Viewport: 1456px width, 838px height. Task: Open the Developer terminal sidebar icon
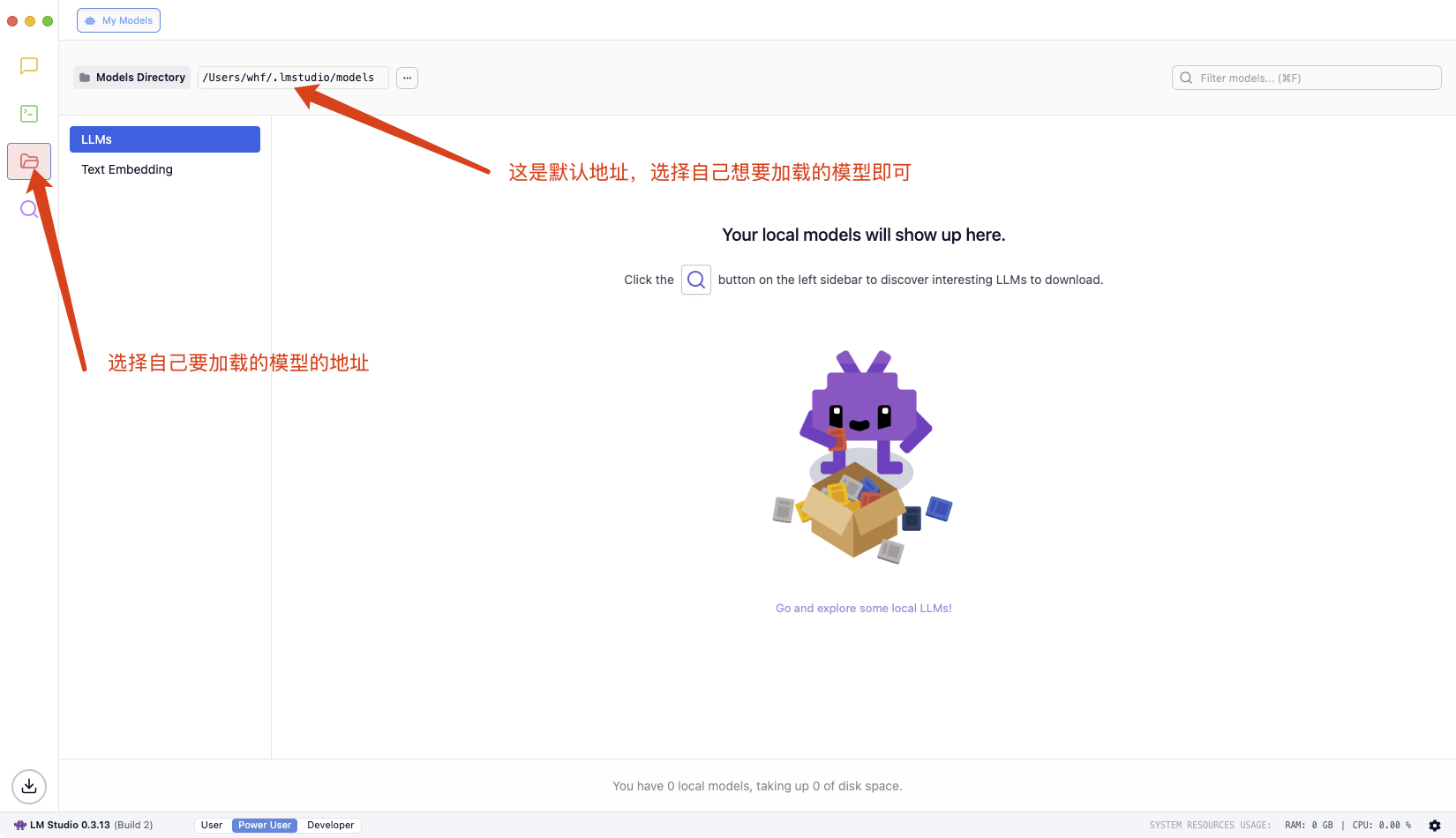tap(29, 114)
